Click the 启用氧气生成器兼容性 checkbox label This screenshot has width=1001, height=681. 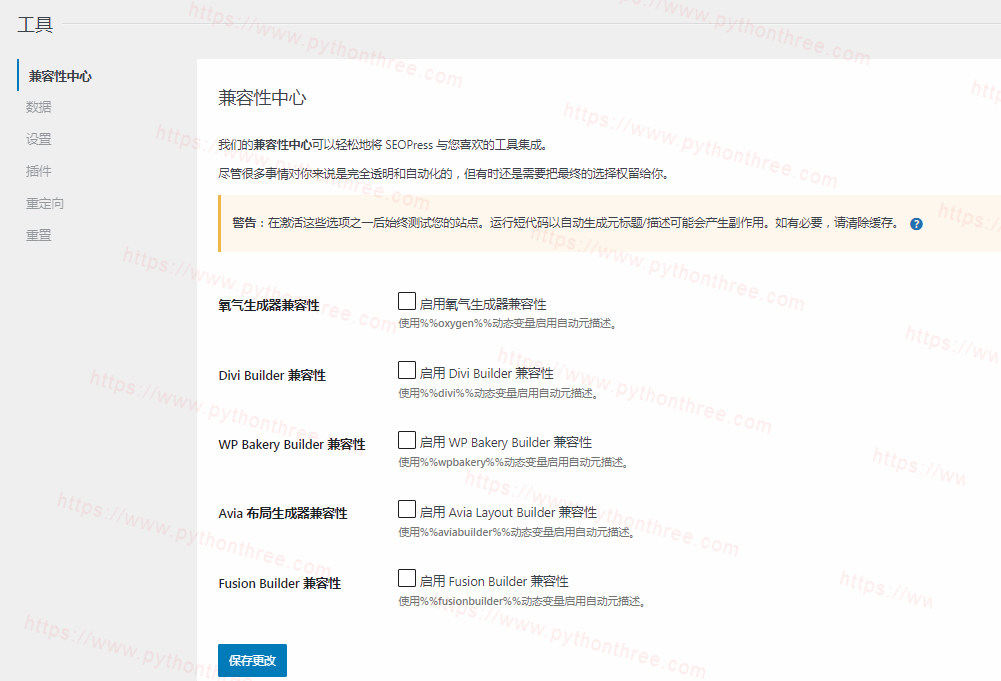click(483, 304)
